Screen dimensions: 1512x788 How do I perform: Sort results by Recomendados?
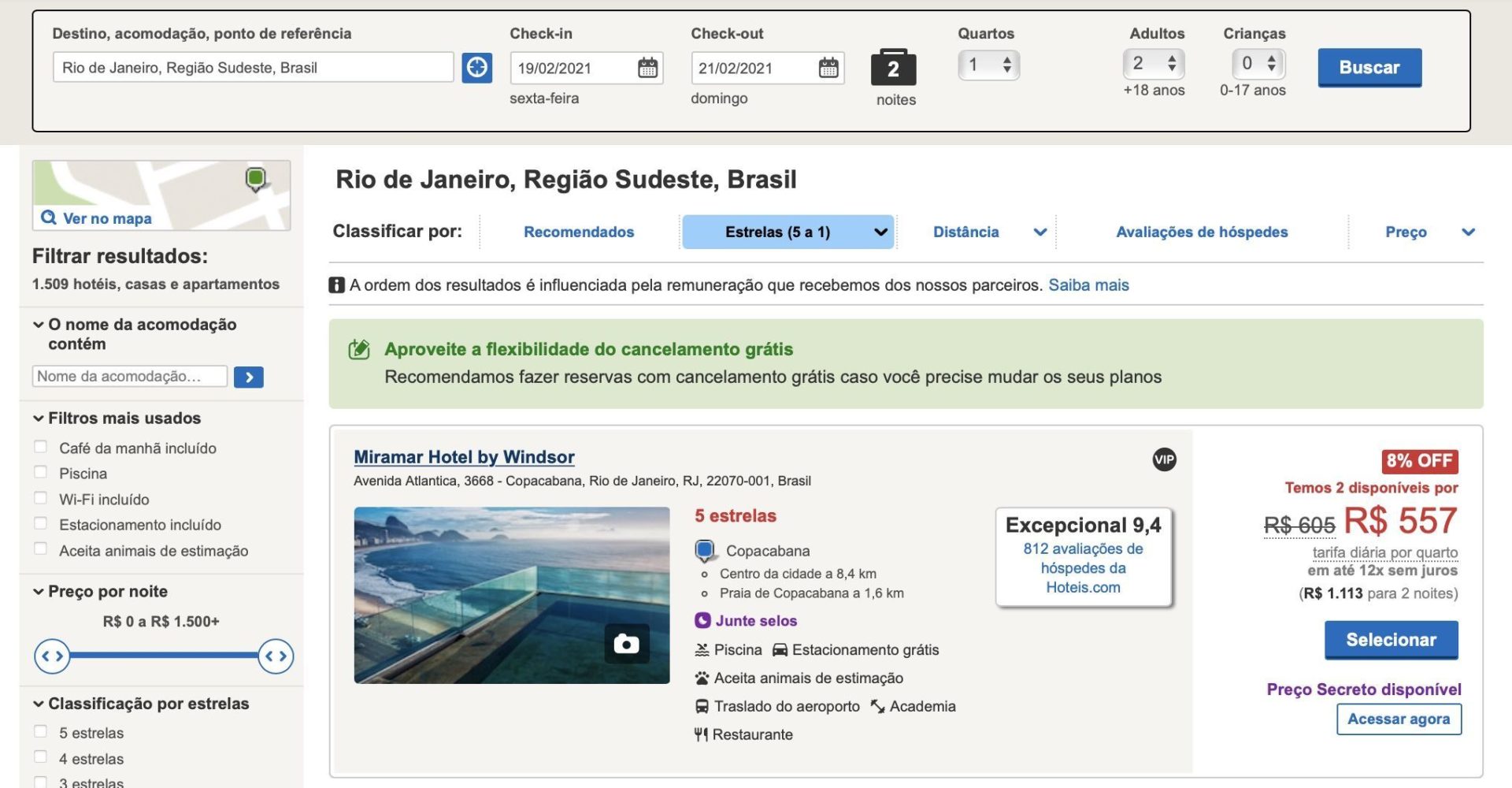click(x=579, y=232)
